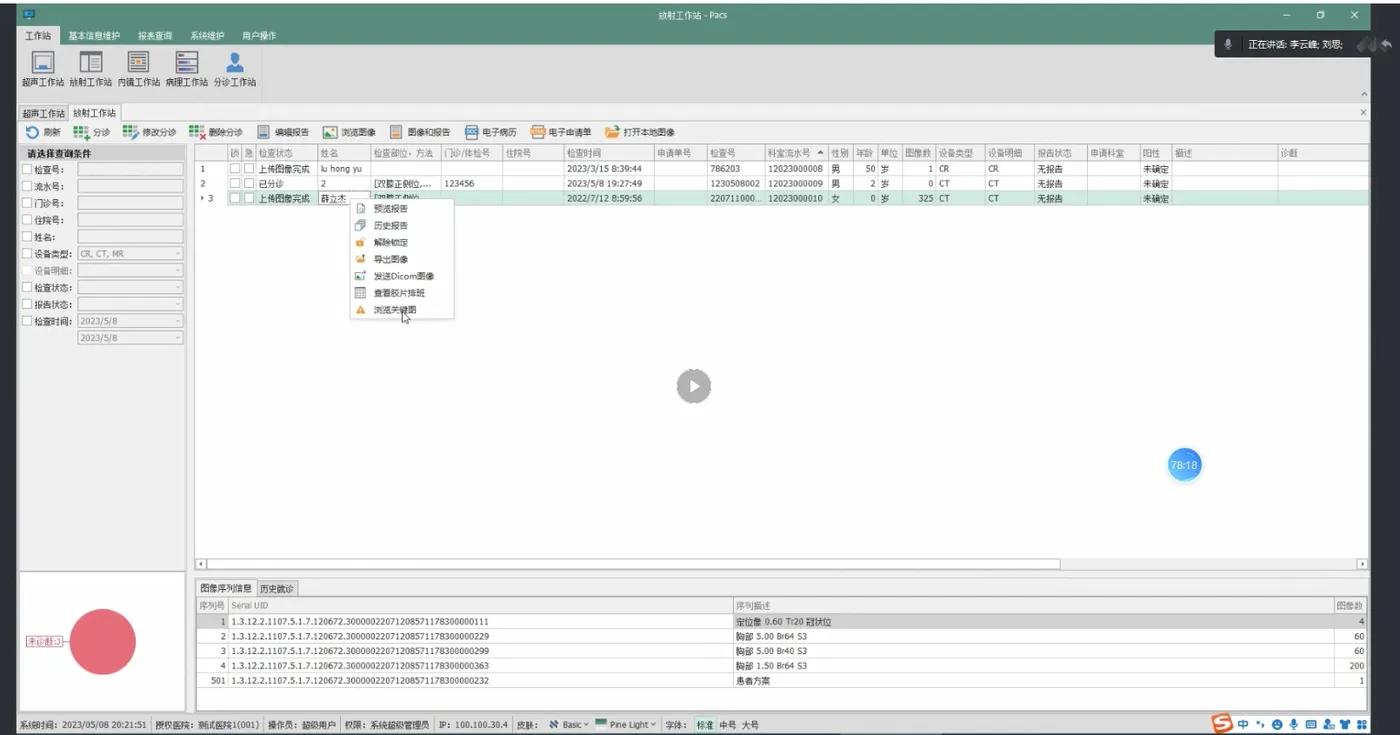The image size is (1400, 735).
Task: Enable the 流水号 filter checkbox
Action: click(x=27, y=186)
